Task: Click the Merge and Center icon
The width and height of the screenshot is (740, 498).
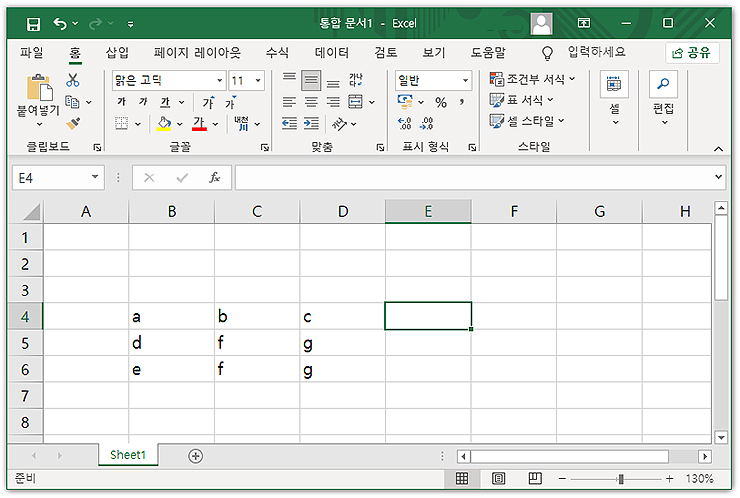Action: pyautogui.click(x=355, y=101)
